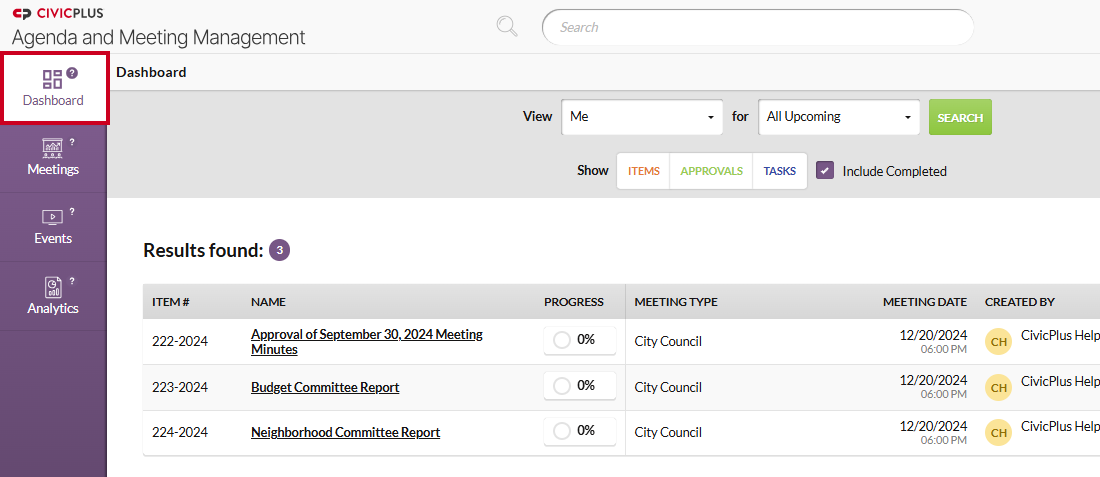Toggle the TASKS filter
The image size is (1100, 477).
pyautogui.click(x=779, y=171)
